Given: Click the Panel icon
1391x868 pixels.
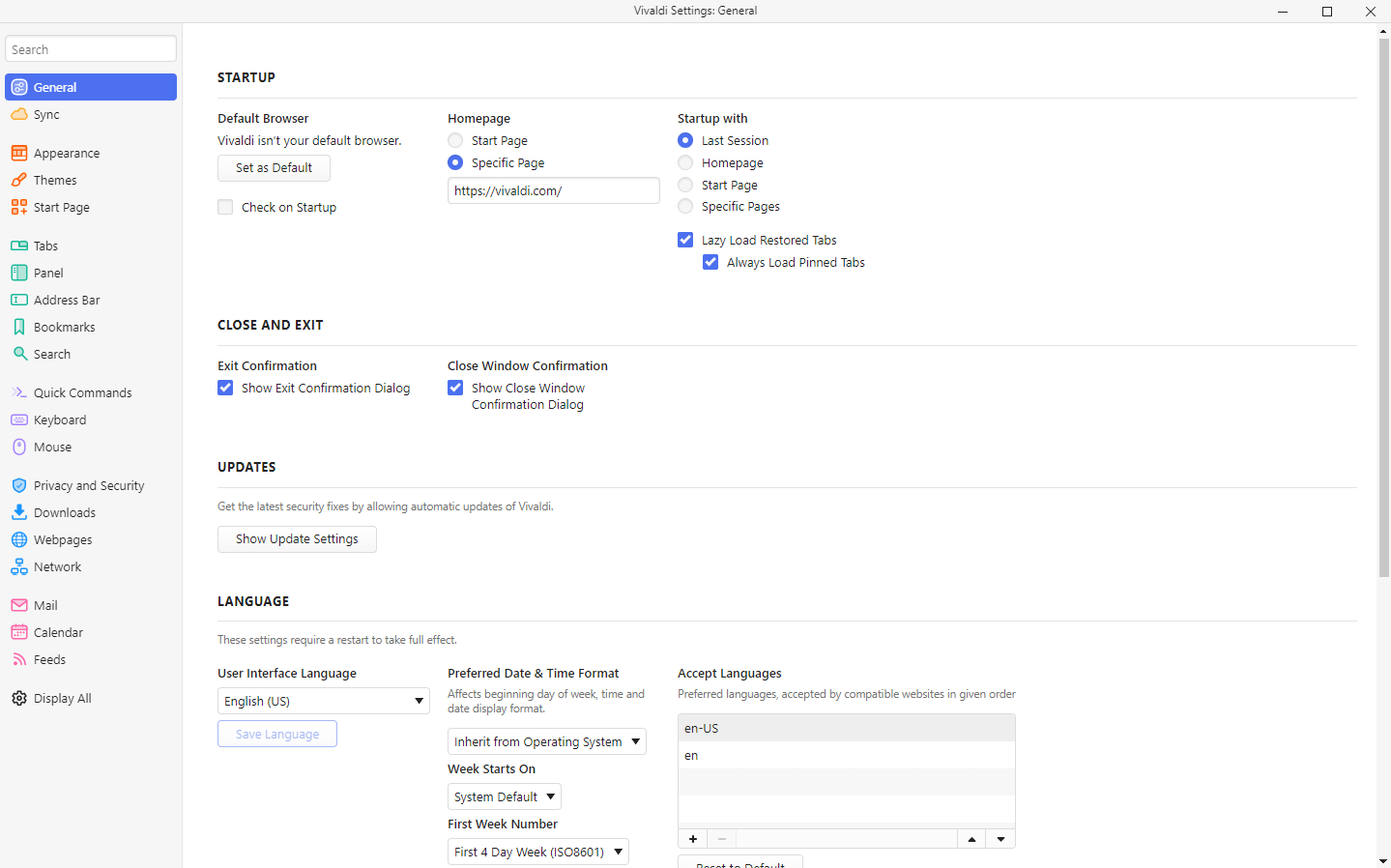Looking at the screenshot, I should pos(19,273).
